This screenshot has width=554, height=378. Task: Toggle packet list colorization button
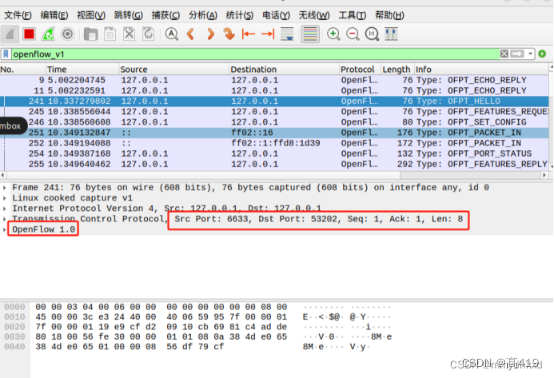310,34
